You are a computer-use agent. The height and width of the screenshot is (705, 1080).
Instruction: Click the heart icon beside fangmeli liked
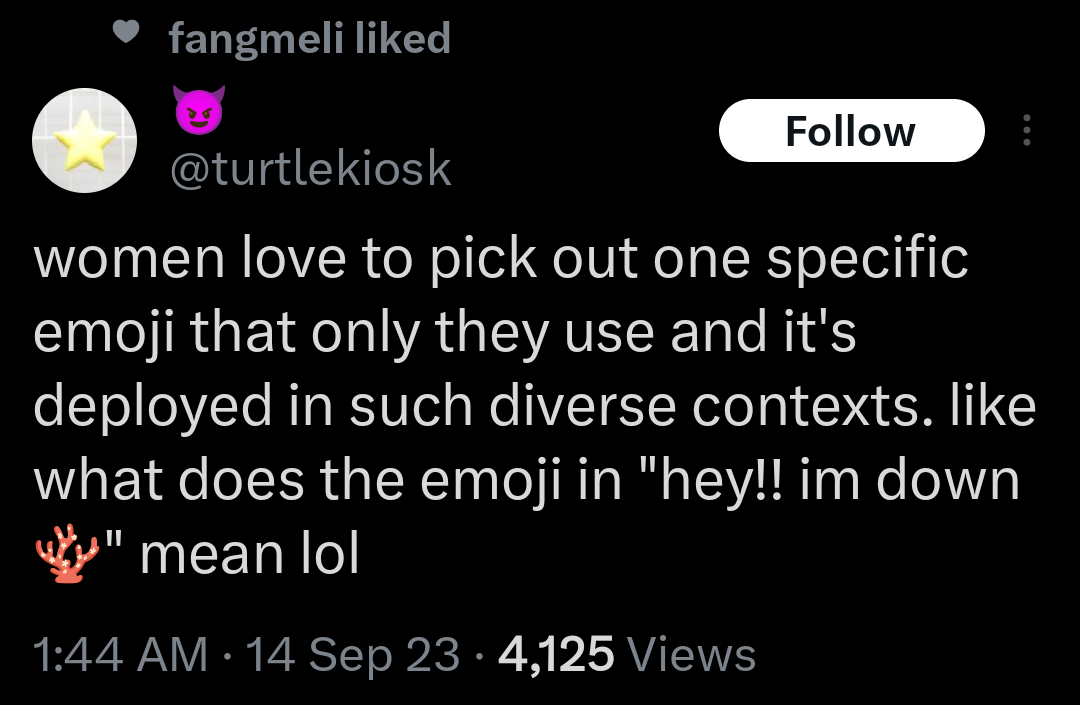coord(124,32)
